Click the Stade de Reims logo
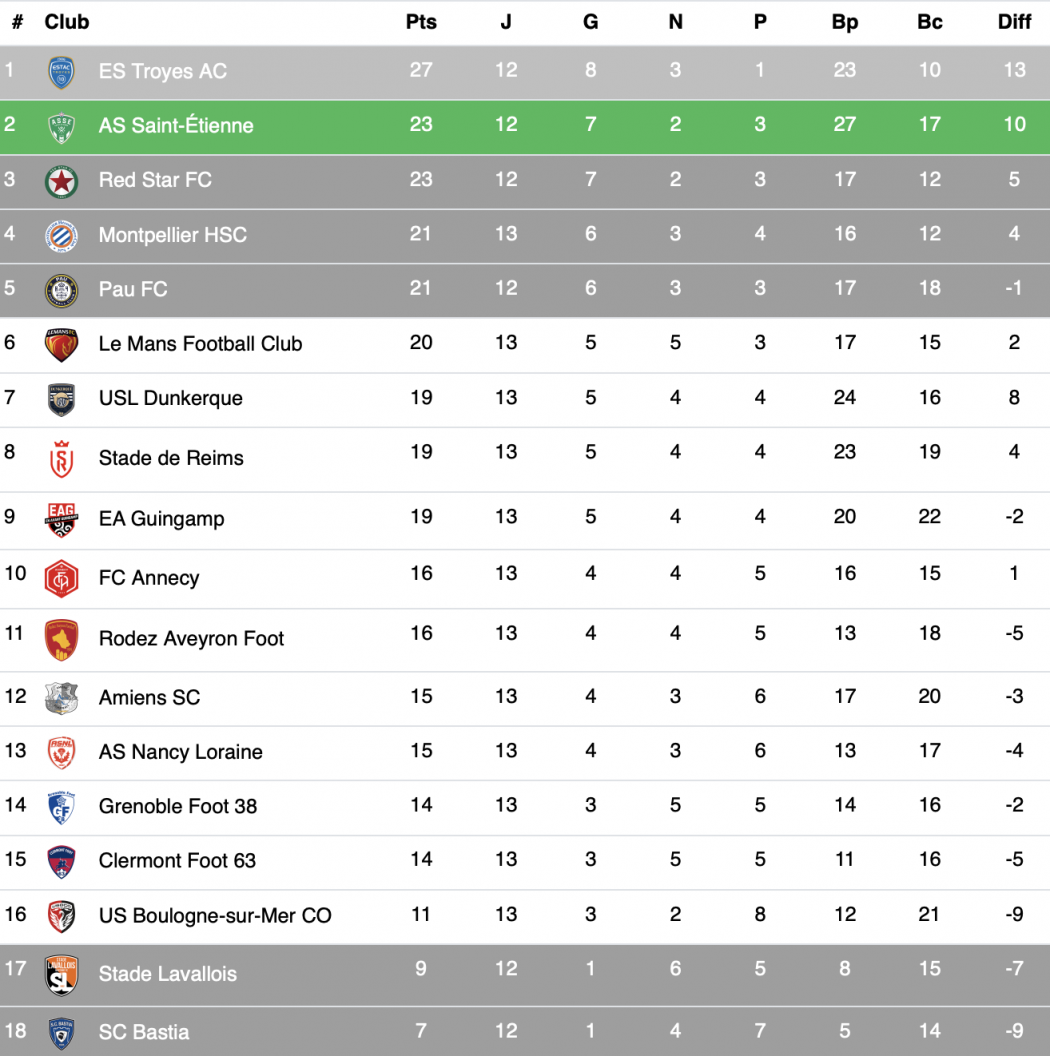 click(x=62, y=459)
